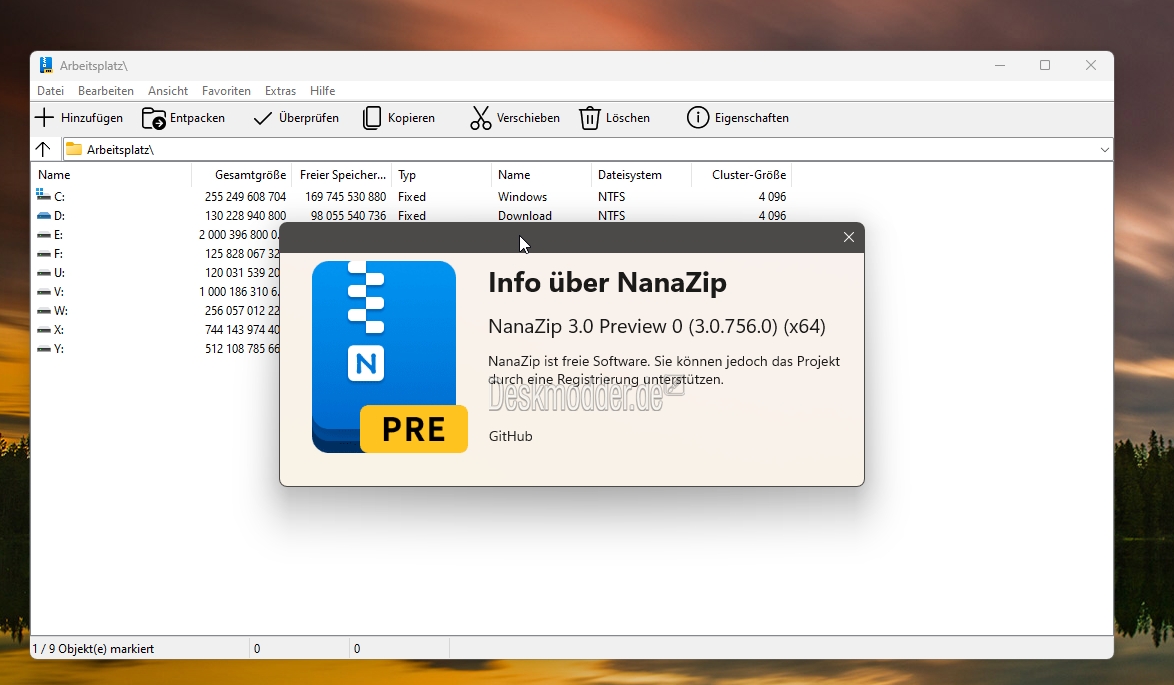This screenshot has height=685, width=1174.
Task: Click the NanaZip title bar app icon
Action: [x=46, y=65]
